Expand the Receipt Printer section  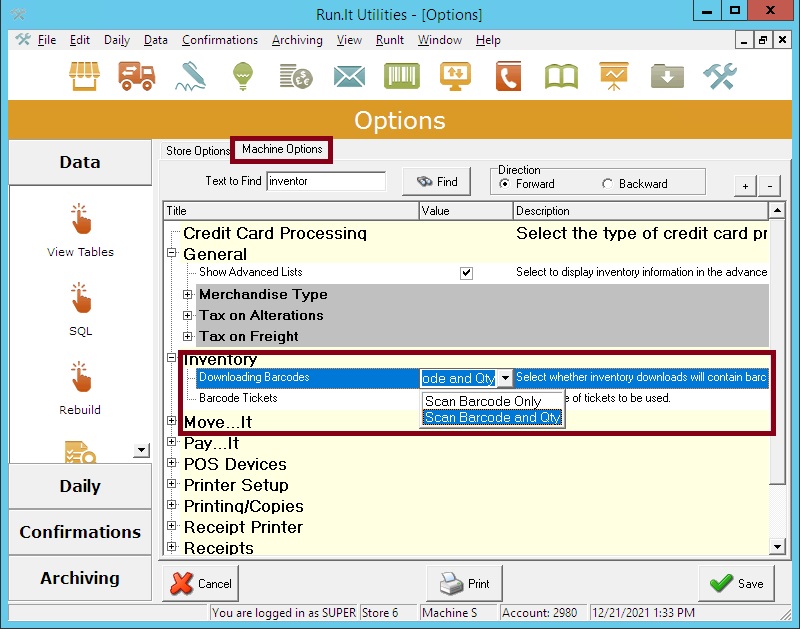pyautogui.click(x=172, y=526)
